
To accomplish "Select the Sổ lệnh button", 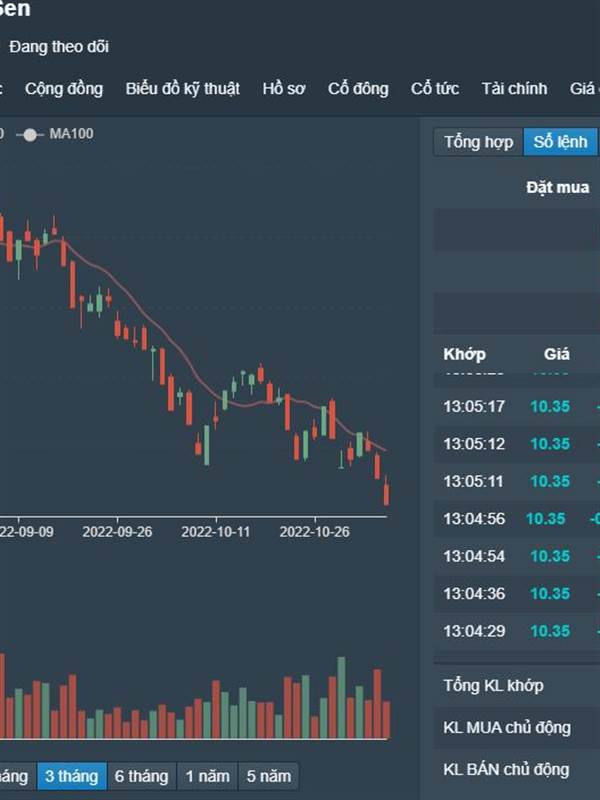I will [560, 142].
